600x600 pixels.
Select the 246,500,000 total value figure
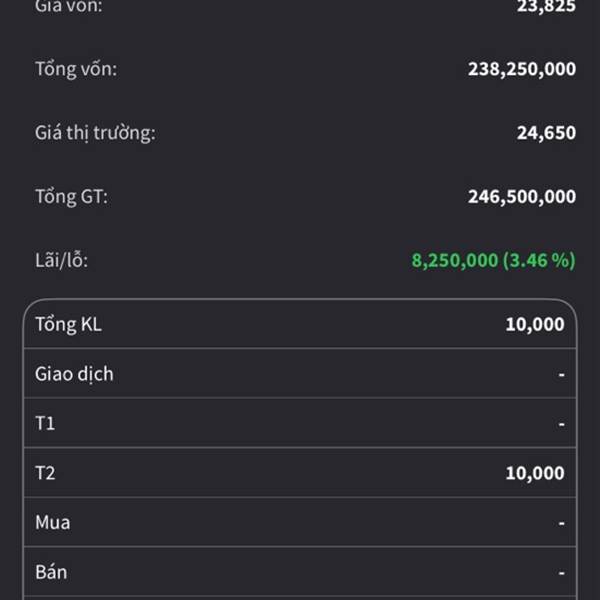point(521,196)
